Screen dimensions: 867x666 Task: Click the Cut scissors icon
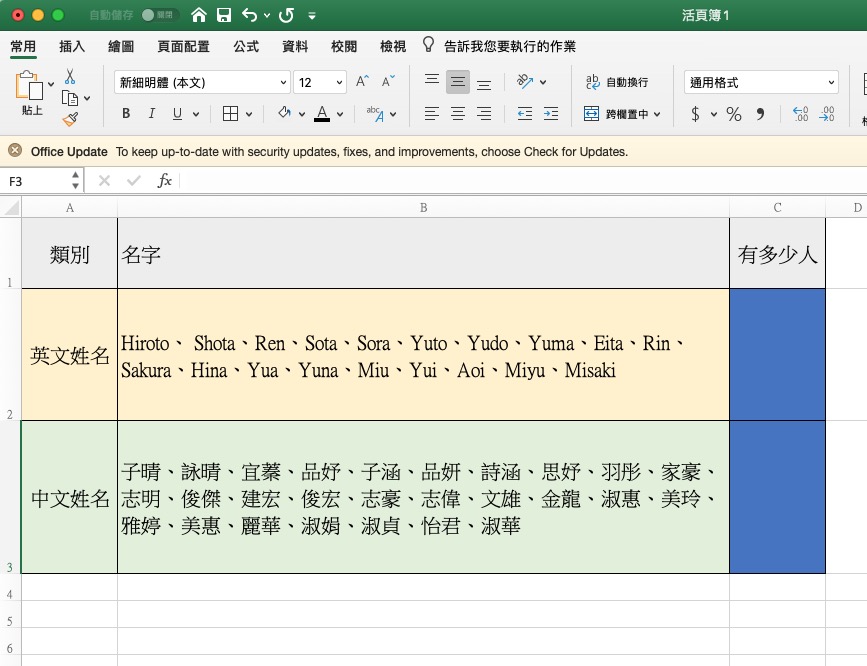(x=70, y=76)
